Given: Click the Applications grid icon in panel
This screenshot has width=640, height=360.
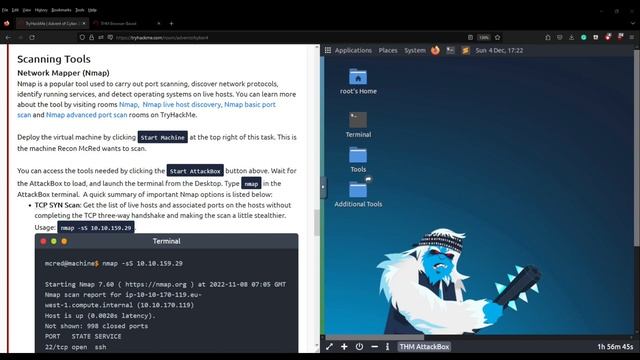Looking at the screenshot, I should pos(328,50).
